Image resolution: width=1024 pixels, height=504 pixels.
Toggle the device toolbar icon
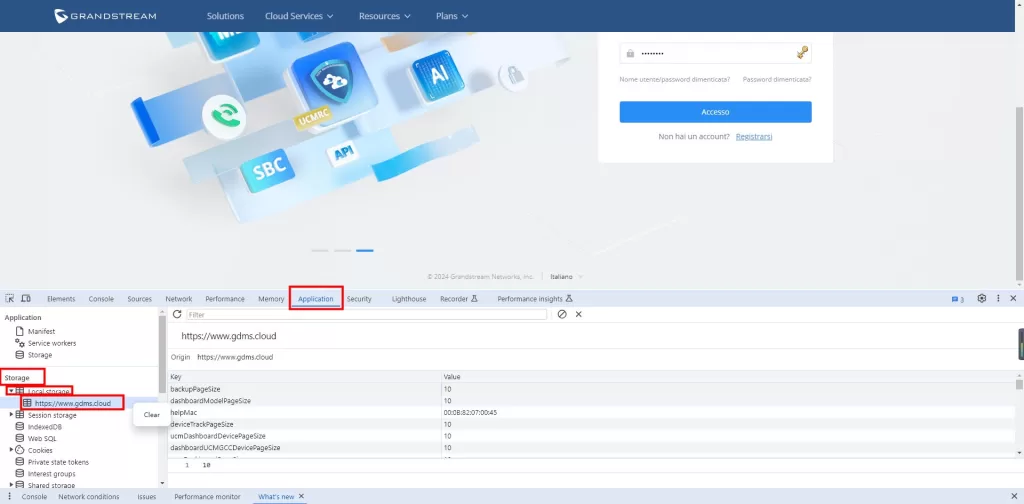point(26,298)
